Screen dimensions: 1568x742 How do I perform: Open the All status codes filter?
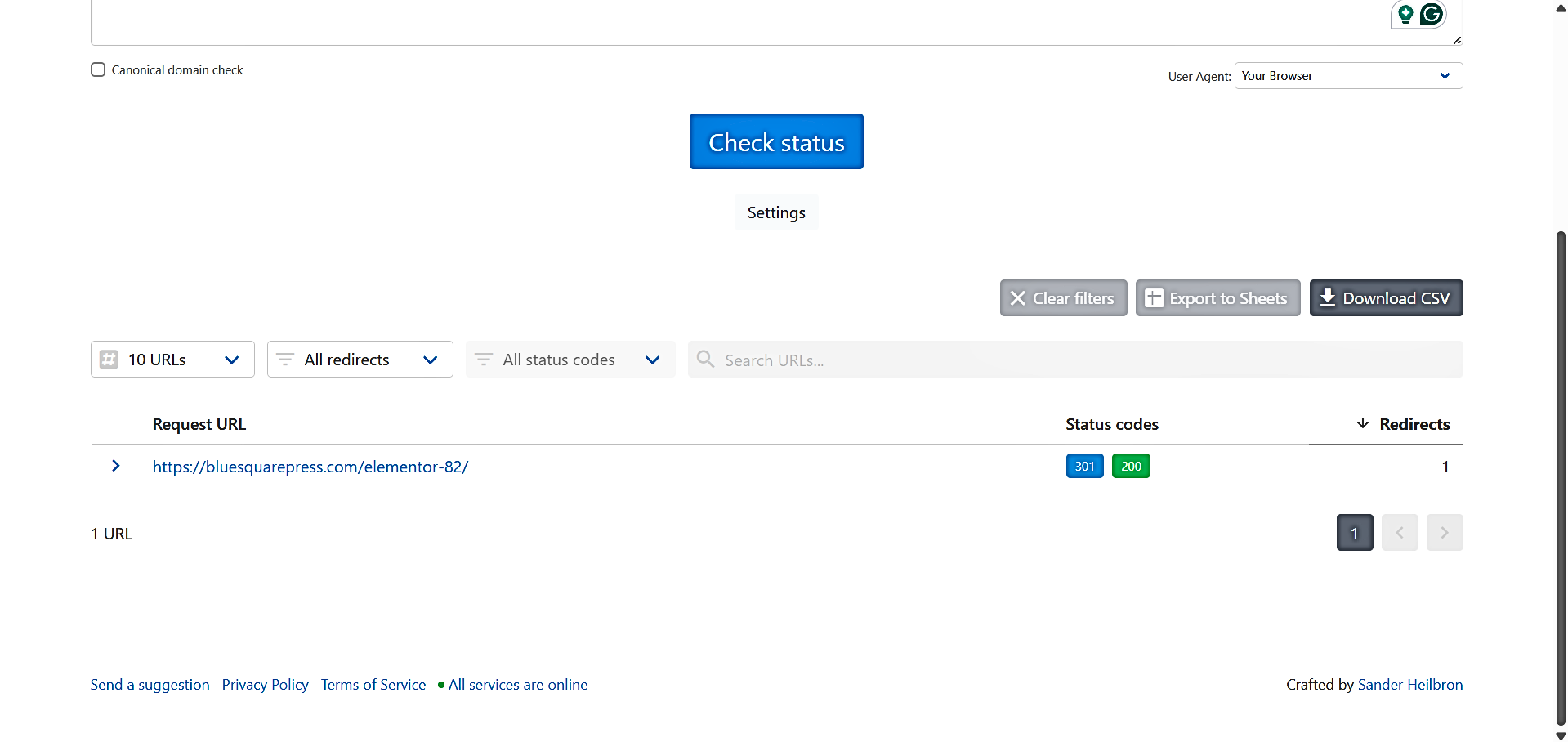pos(570,360)
